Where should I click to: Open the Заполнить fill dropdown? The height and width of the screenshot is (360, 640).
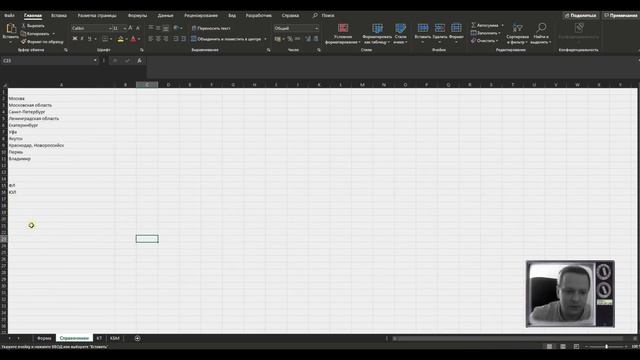coord(485,33)
